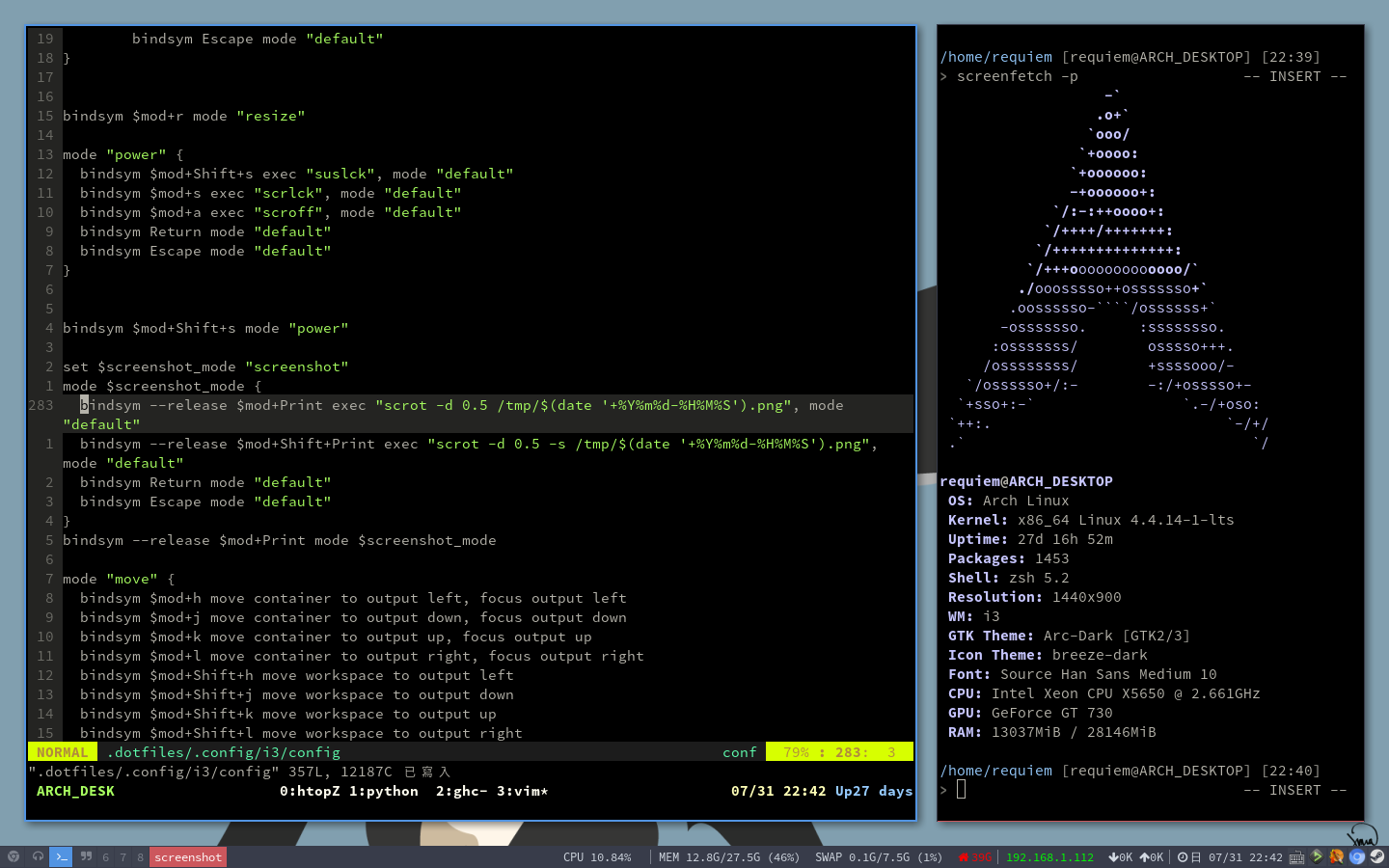Click the red screenshot mode indicator

[x=188, y=857]
